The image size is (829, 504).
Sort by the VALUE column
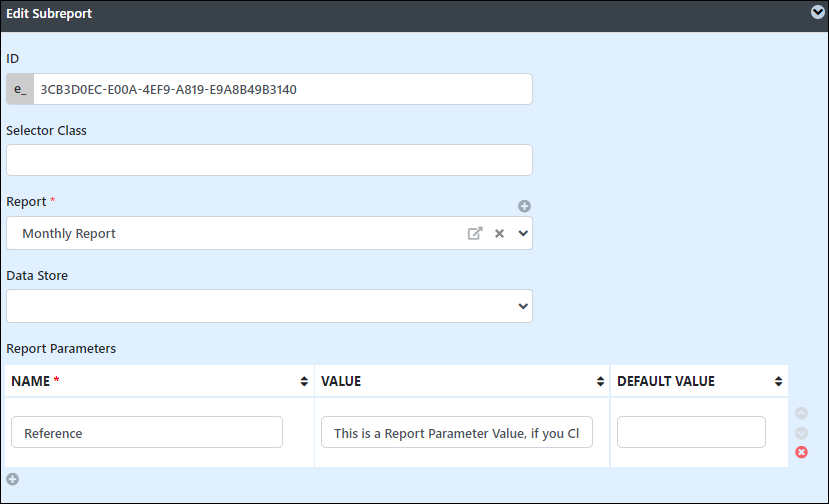click(600, 381)
